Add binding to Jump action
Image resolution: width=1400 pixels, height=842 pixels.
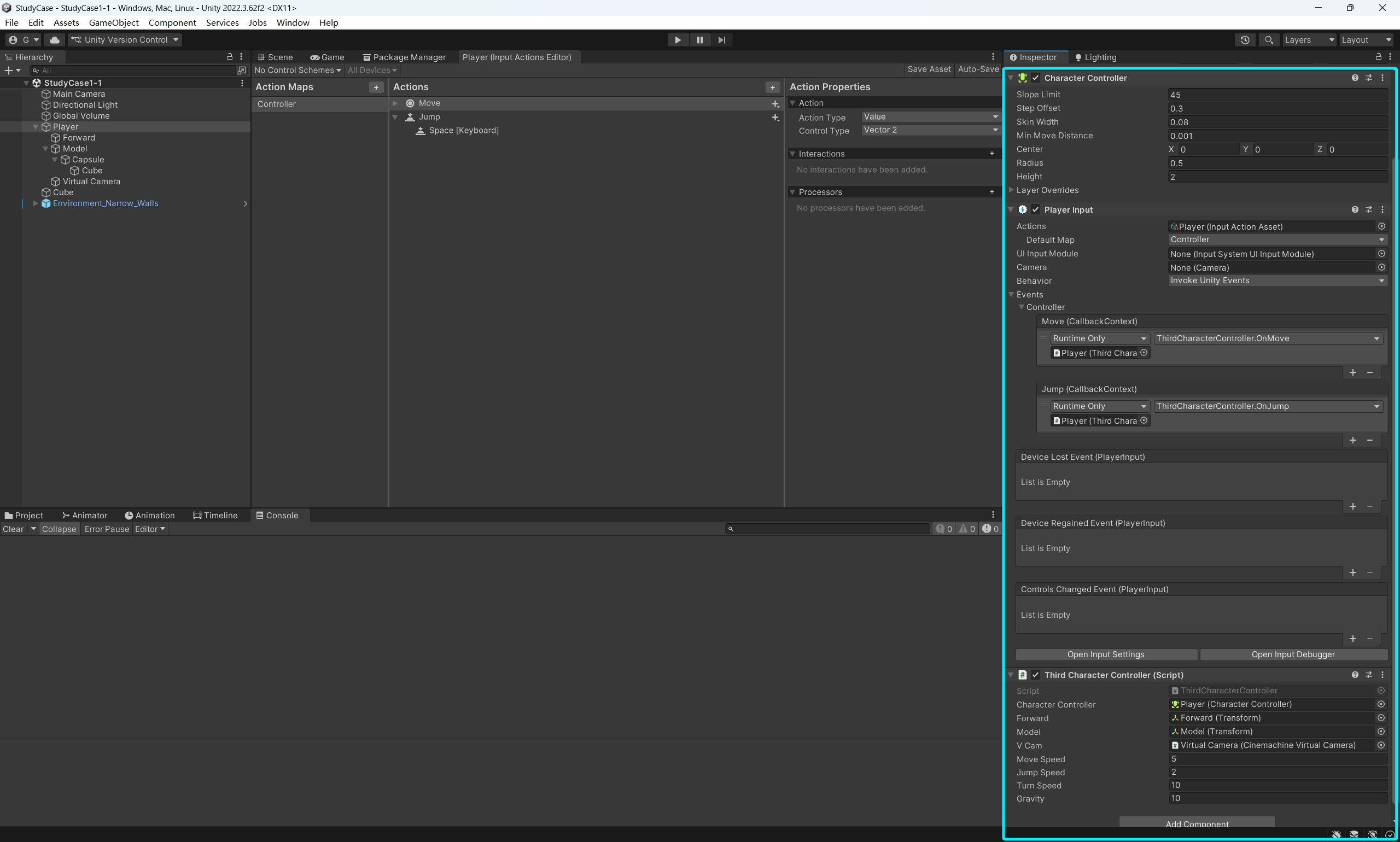(x=775, y=118)
